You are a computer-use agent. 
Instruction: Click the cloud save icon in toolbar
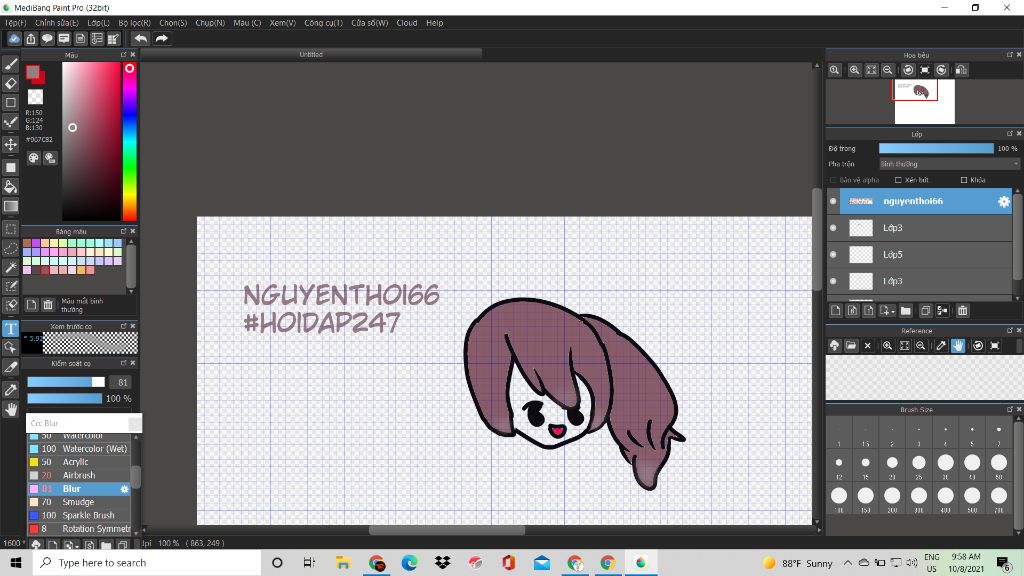[x=14, y=39]
